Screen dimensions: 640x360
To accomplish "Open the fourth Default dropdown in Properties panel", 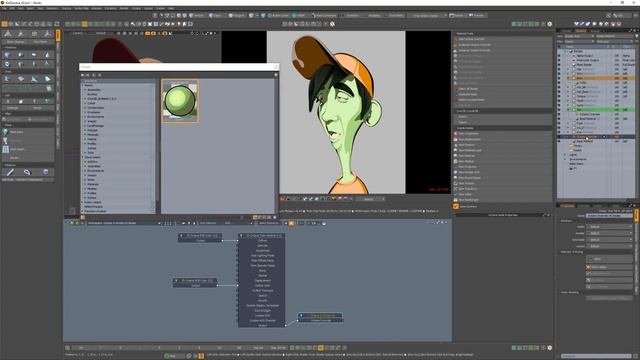I will coord(609,247).
